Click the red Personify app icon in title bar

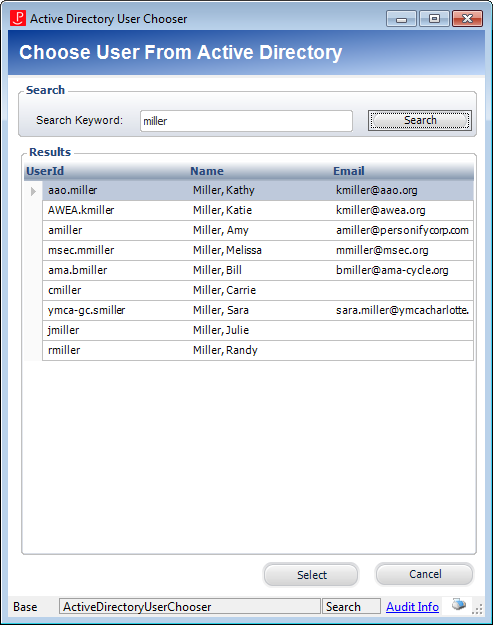pos(18,18)
